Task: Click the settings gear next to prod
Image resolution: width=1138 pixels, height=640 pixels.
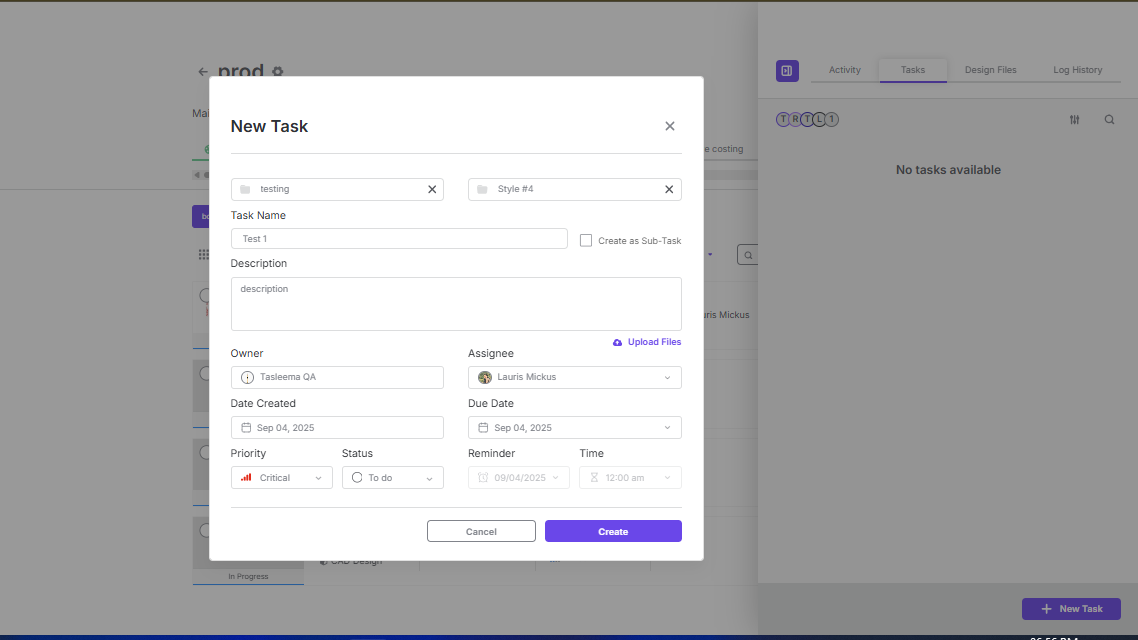Action: [278, 72]
